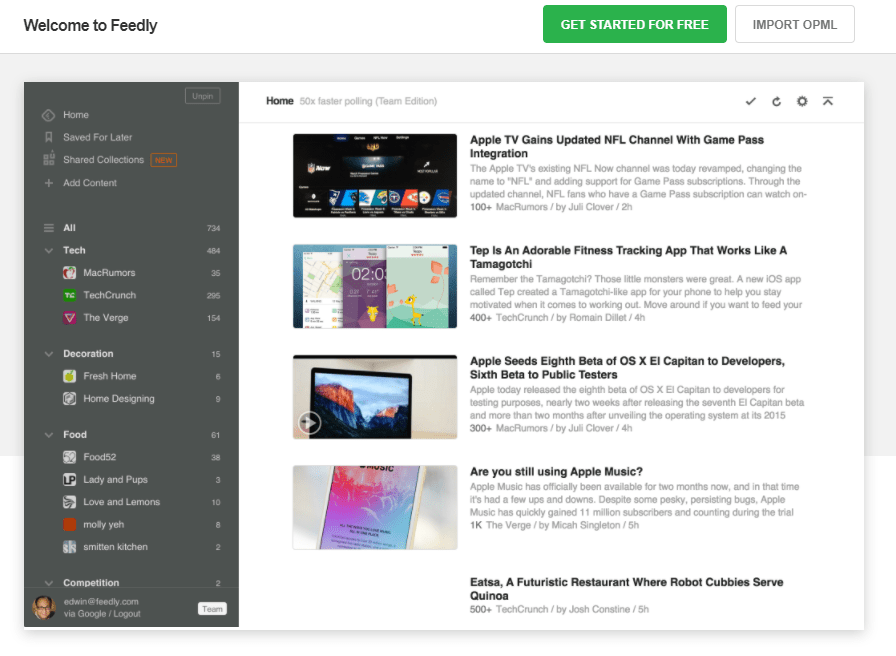
Task: Click the Love and Lemons feed icon
Action: click(69, 502)
